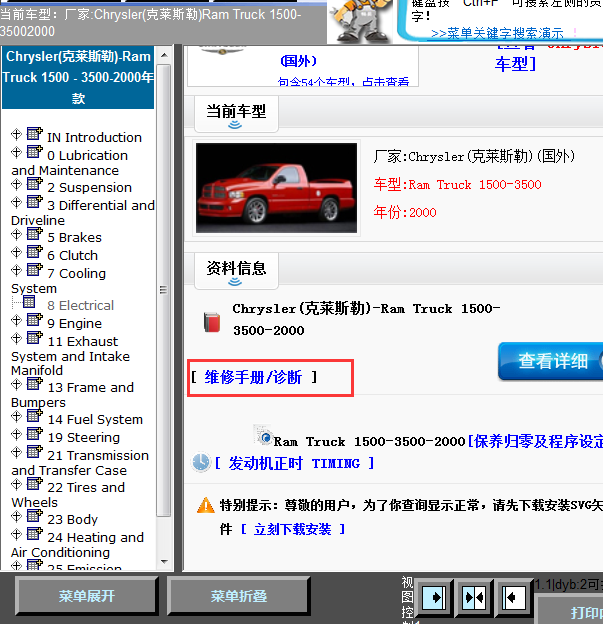Viewport: 603px width, 629px height.
Task: Click the IN Introduction document icon
Action: click(35, 134)
